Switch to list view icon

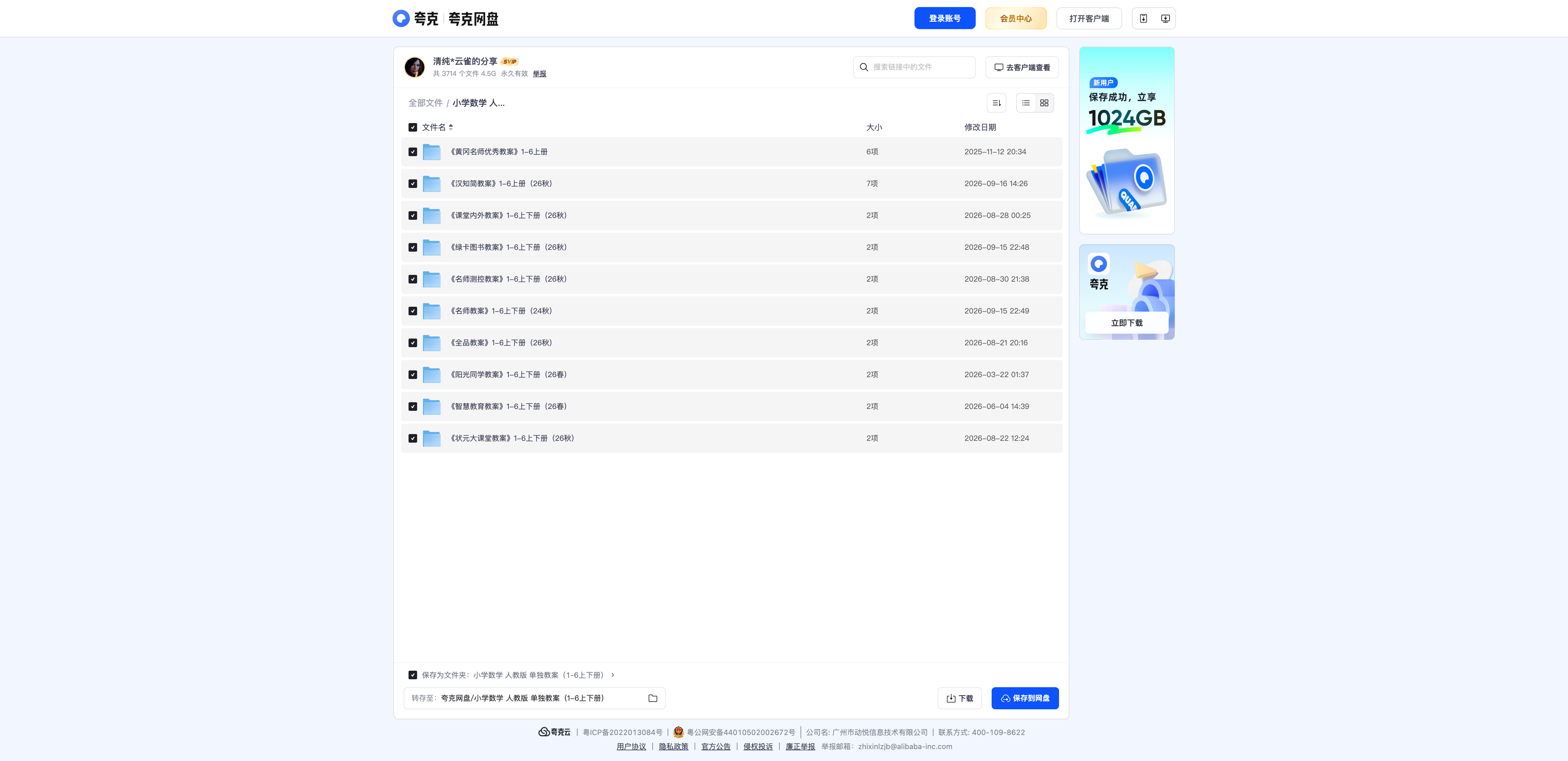tap(1026, 103)
